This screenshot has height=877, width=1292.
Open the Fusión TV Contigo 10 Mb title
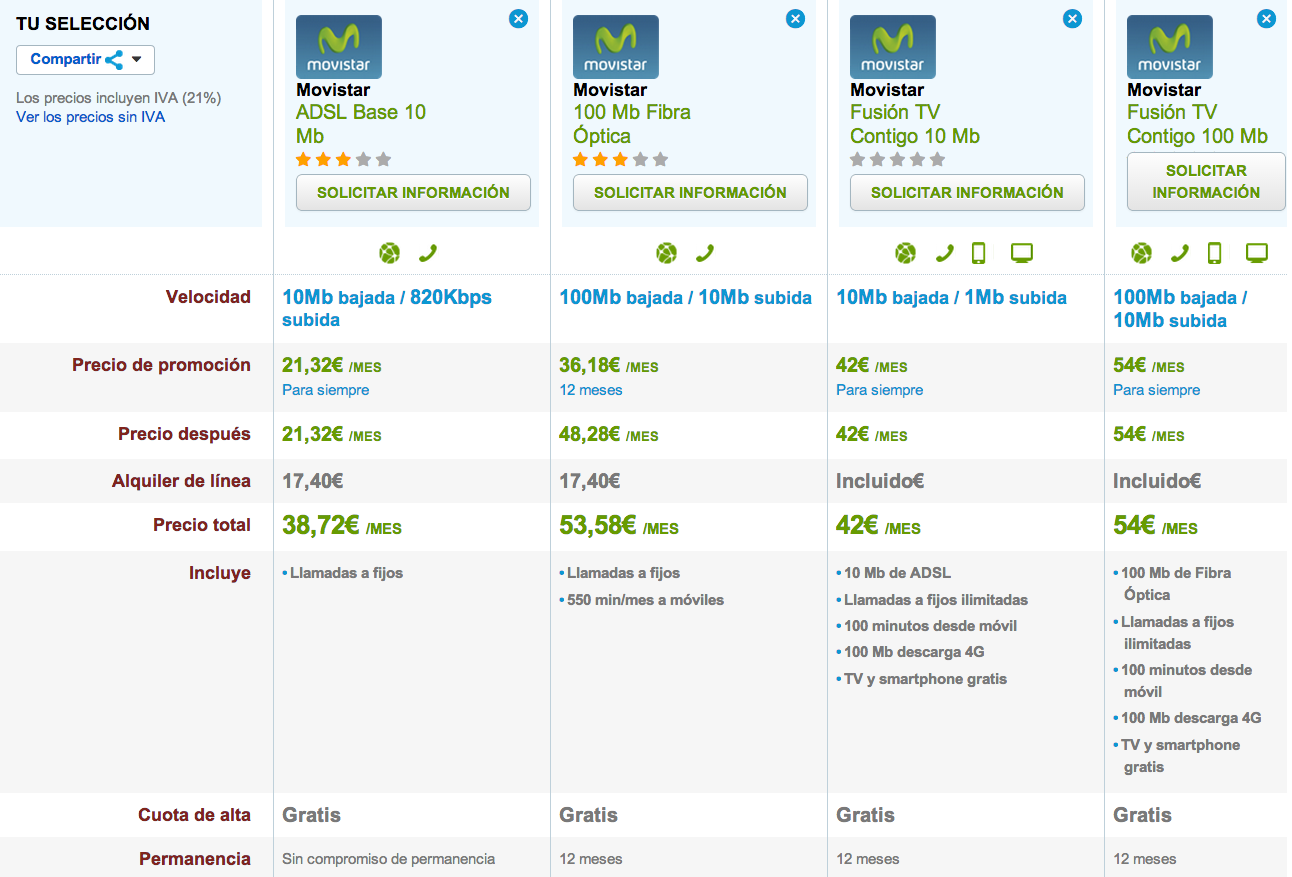(915, 124)
